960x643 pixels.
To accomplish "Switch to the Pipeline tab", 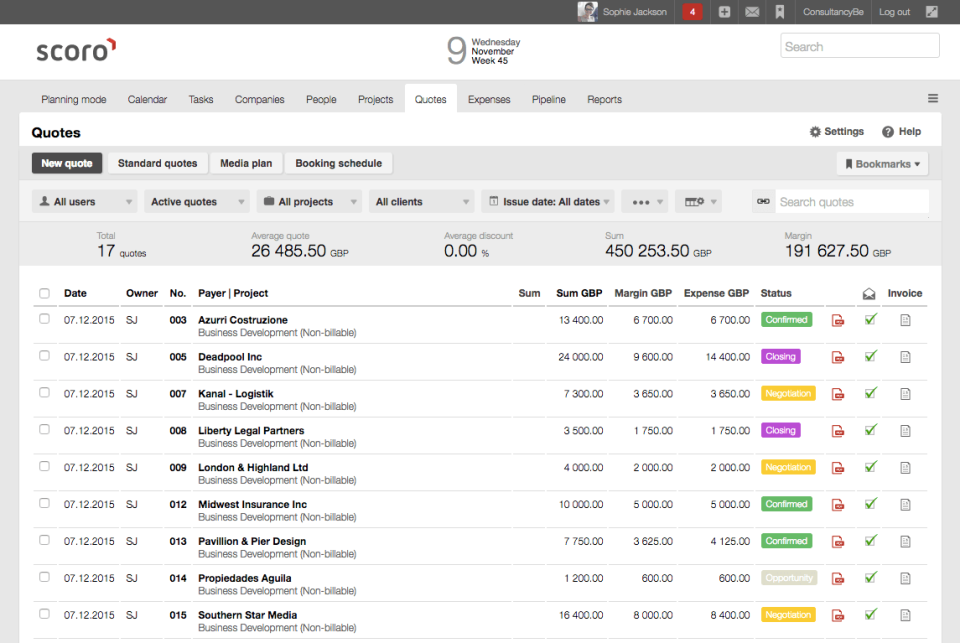I will tap(548, 100).
